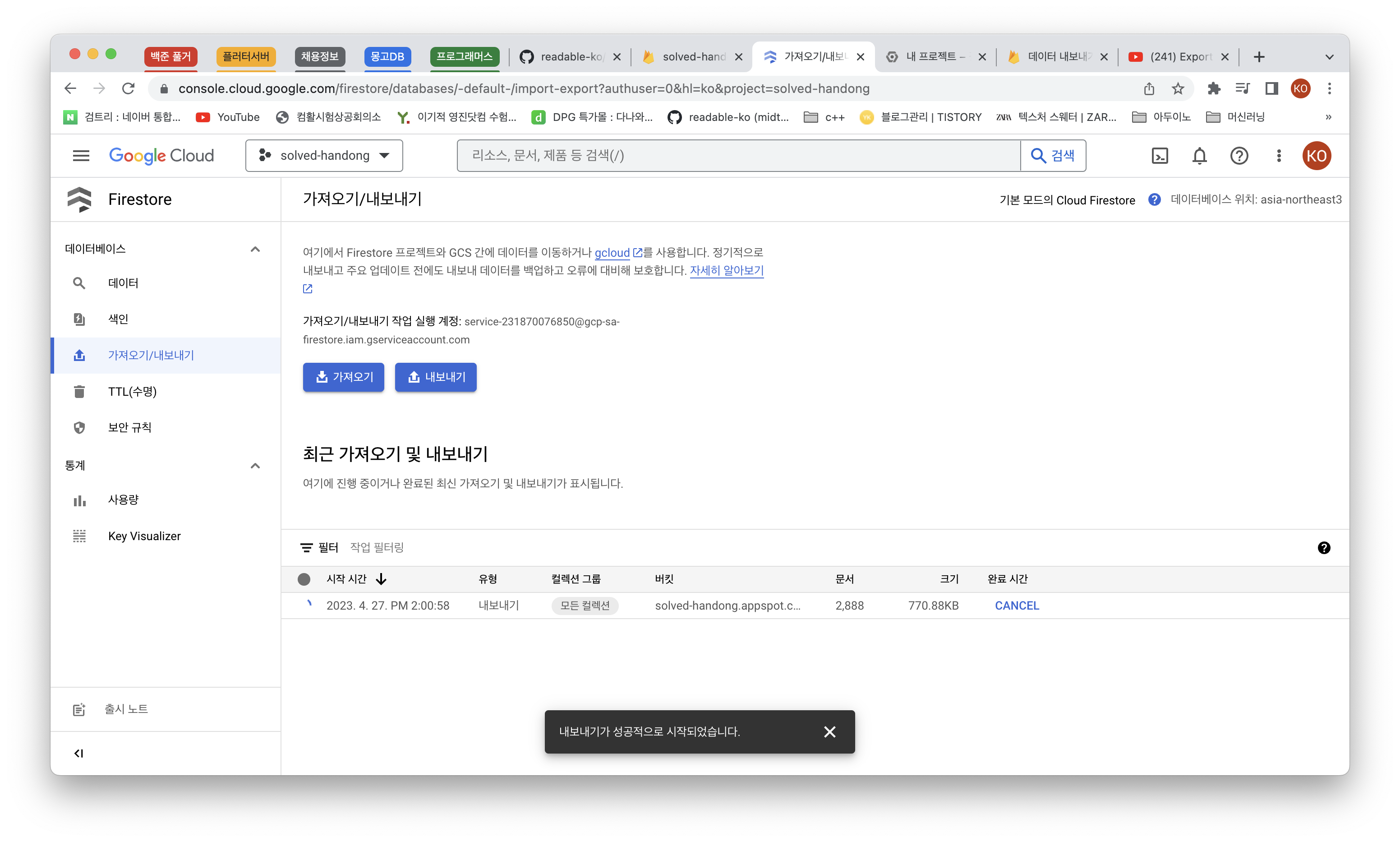Expand the browser tab list chevron
The width and height of the screenshot is (1400, 842).
pos(1329,57)
